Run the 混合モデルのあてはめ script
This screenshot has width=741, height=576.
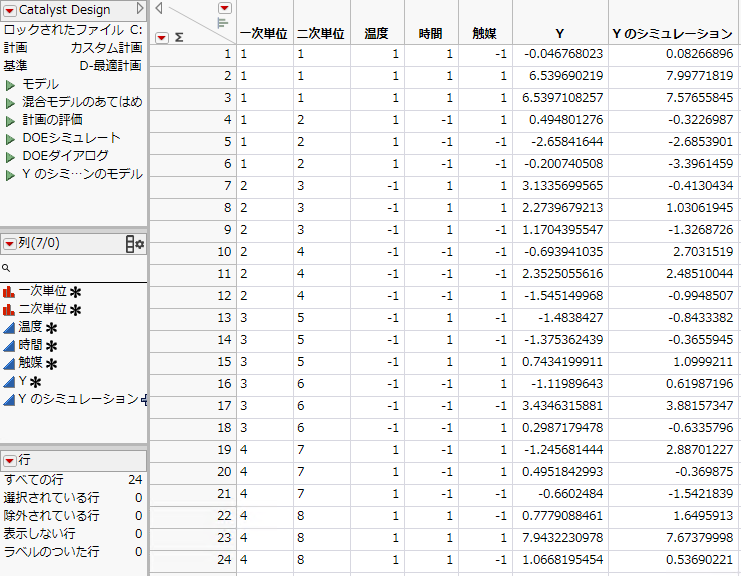10,103
